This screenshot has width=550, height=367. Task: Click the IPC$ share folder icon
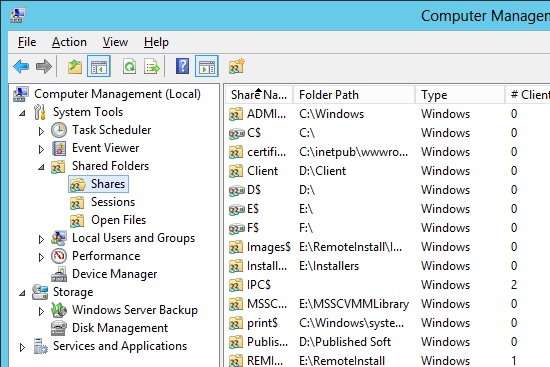coord(236,285)
